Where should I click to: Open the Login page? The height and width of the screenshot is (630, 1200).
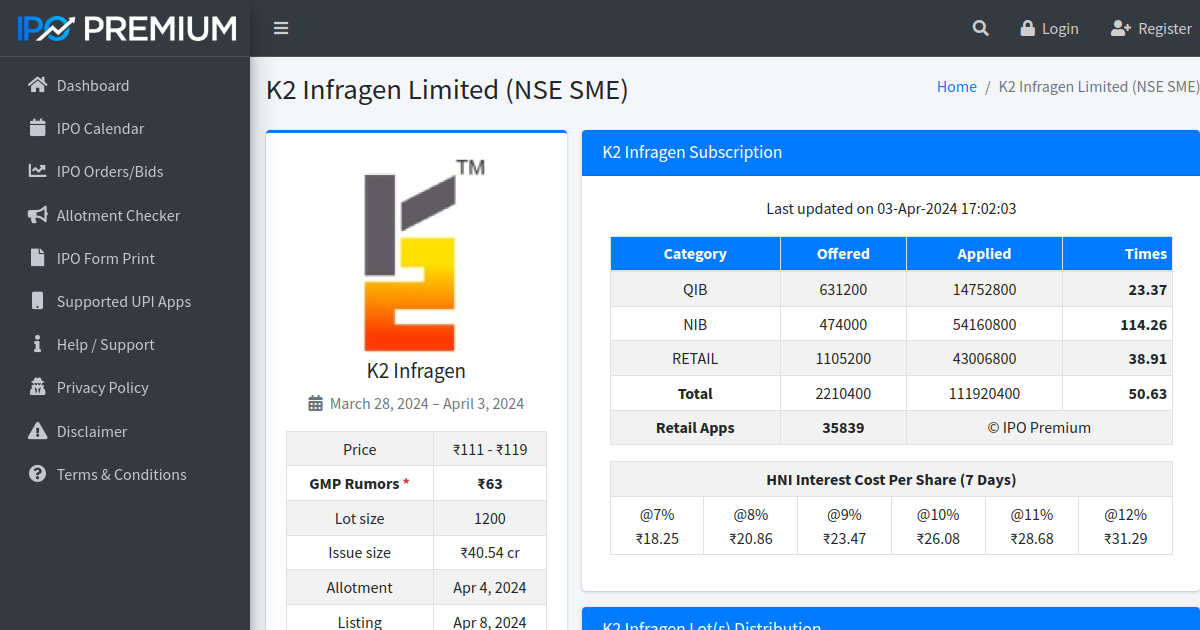pyautogui.click(x=1049, y=28)
